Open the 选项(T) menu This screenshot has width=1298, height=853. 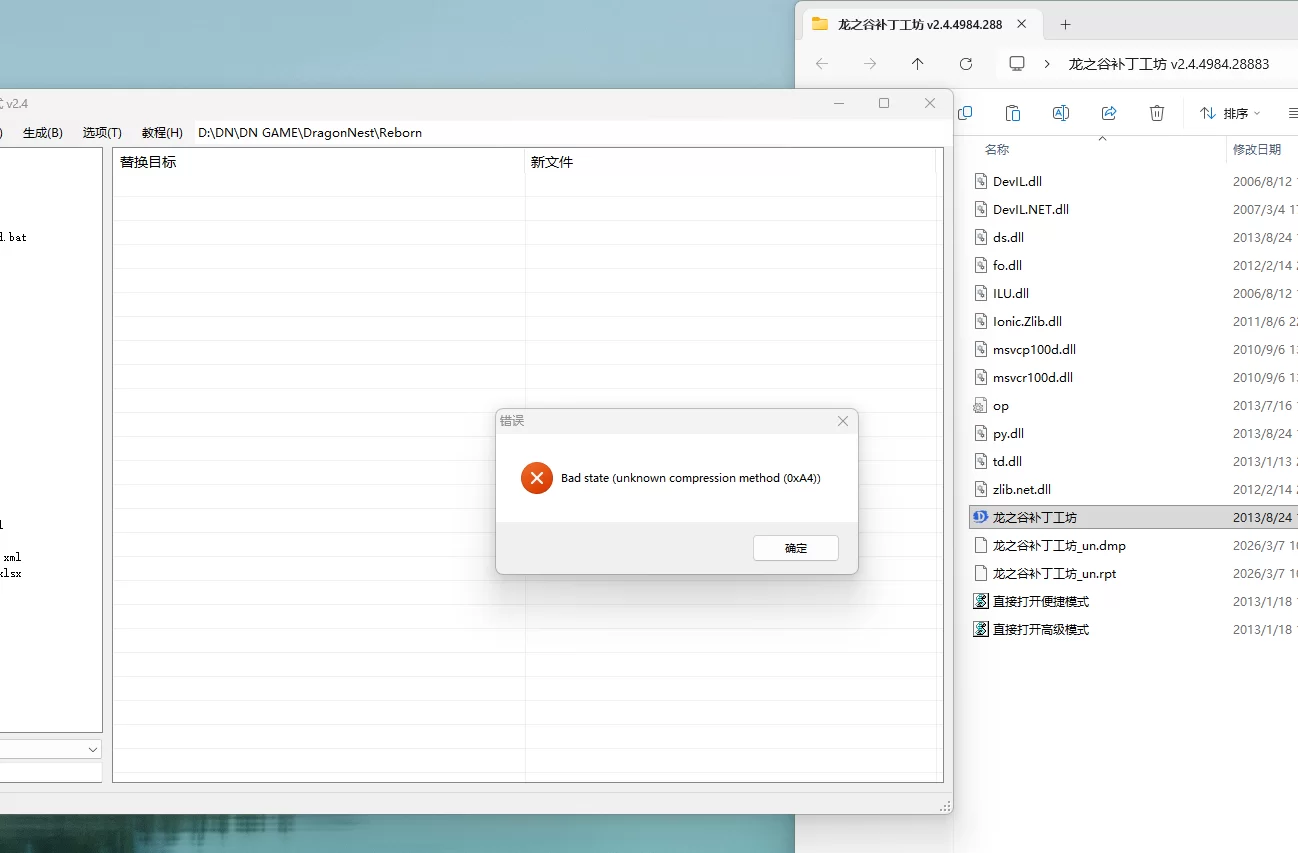pyautogui.click(x=102, y=132)
